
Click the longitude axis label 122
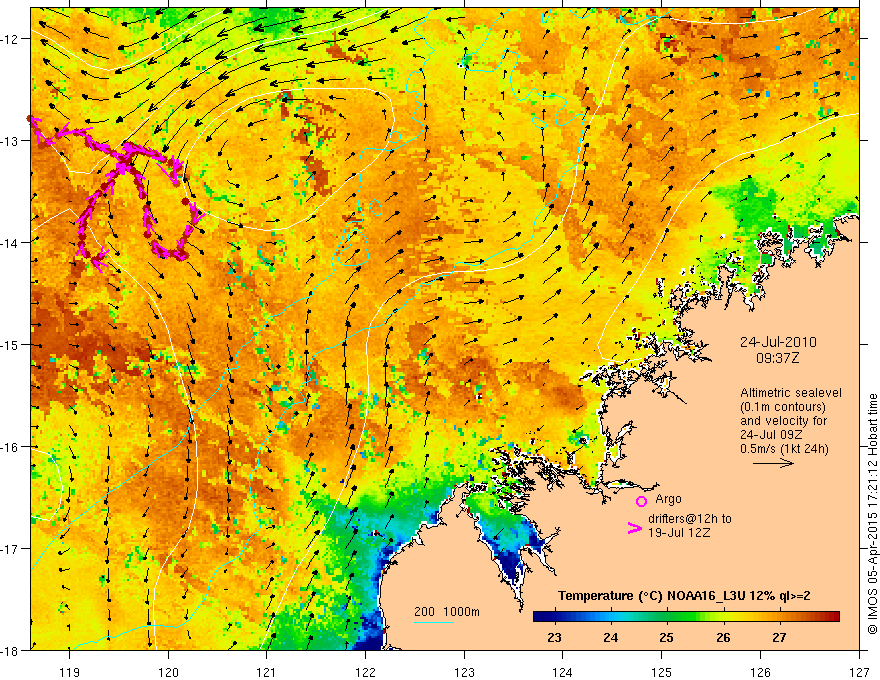coord(365,672)
